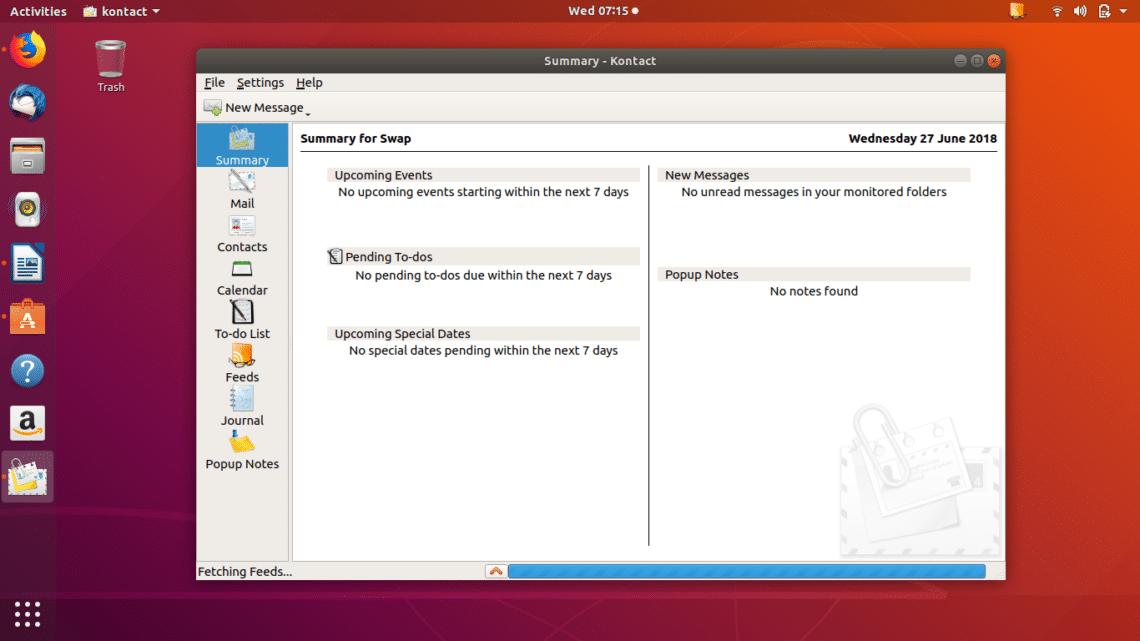Click the Fetching Feeds status text

coord(233,571)
